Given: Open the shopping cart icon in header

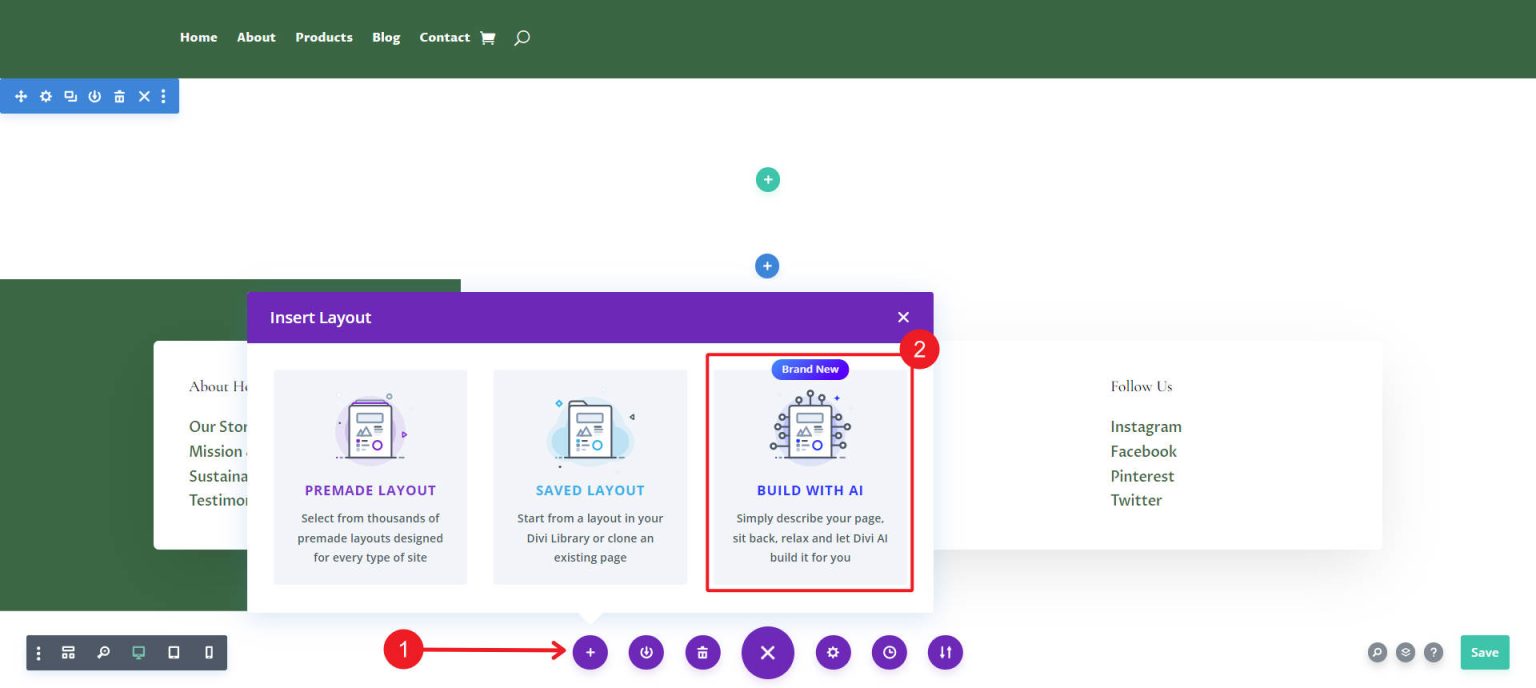Looking at the screenshot, I should click(x=488, y=38).
